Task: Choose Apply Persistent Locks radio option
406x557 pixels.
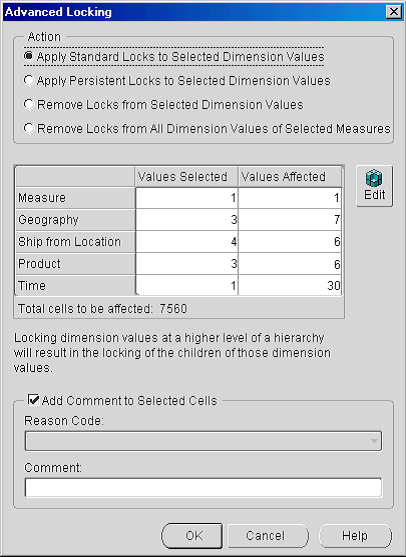Action: 177,81
